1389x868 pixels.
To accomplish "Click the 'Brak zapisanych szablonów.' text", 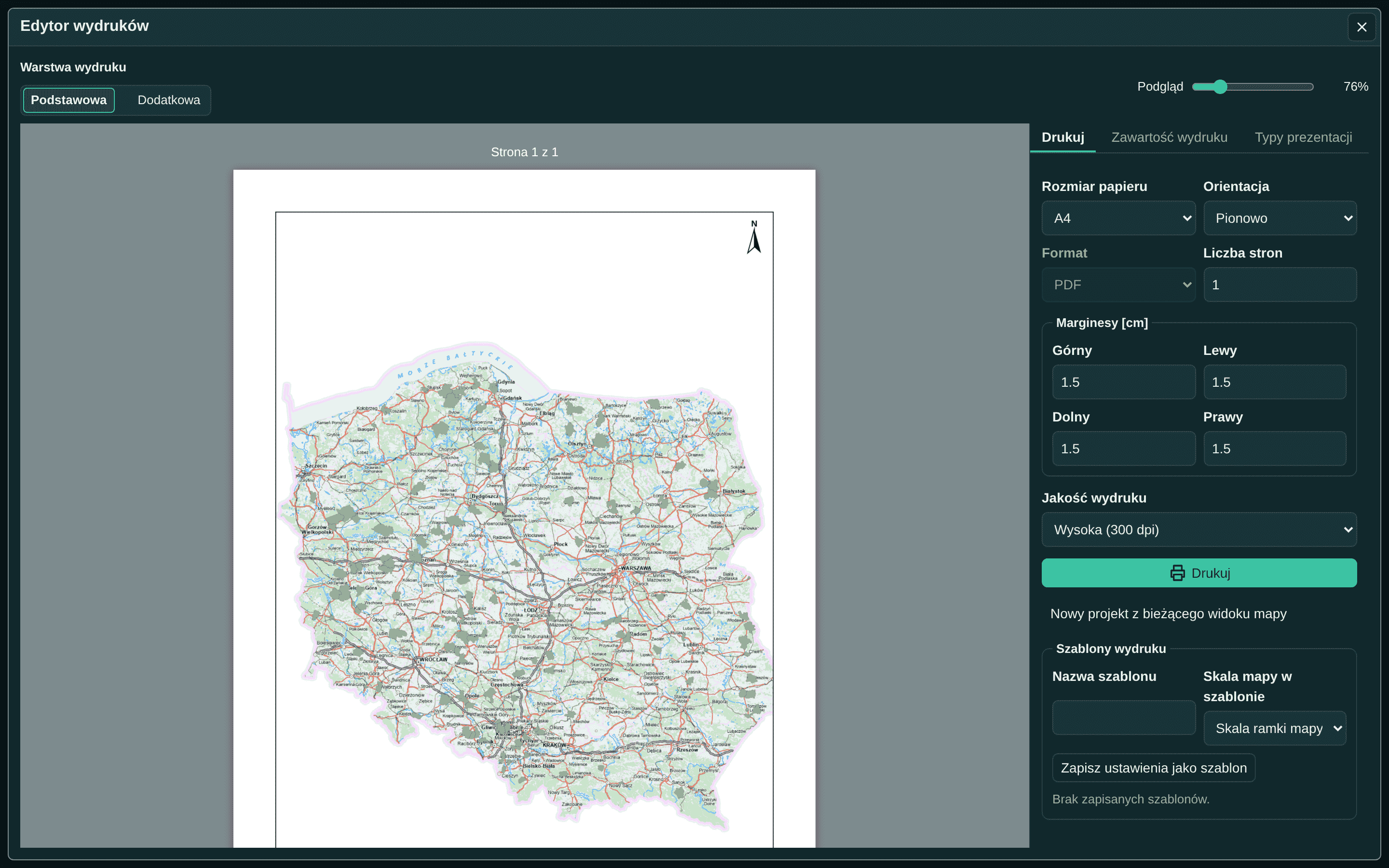I will tap(1130, 799).
